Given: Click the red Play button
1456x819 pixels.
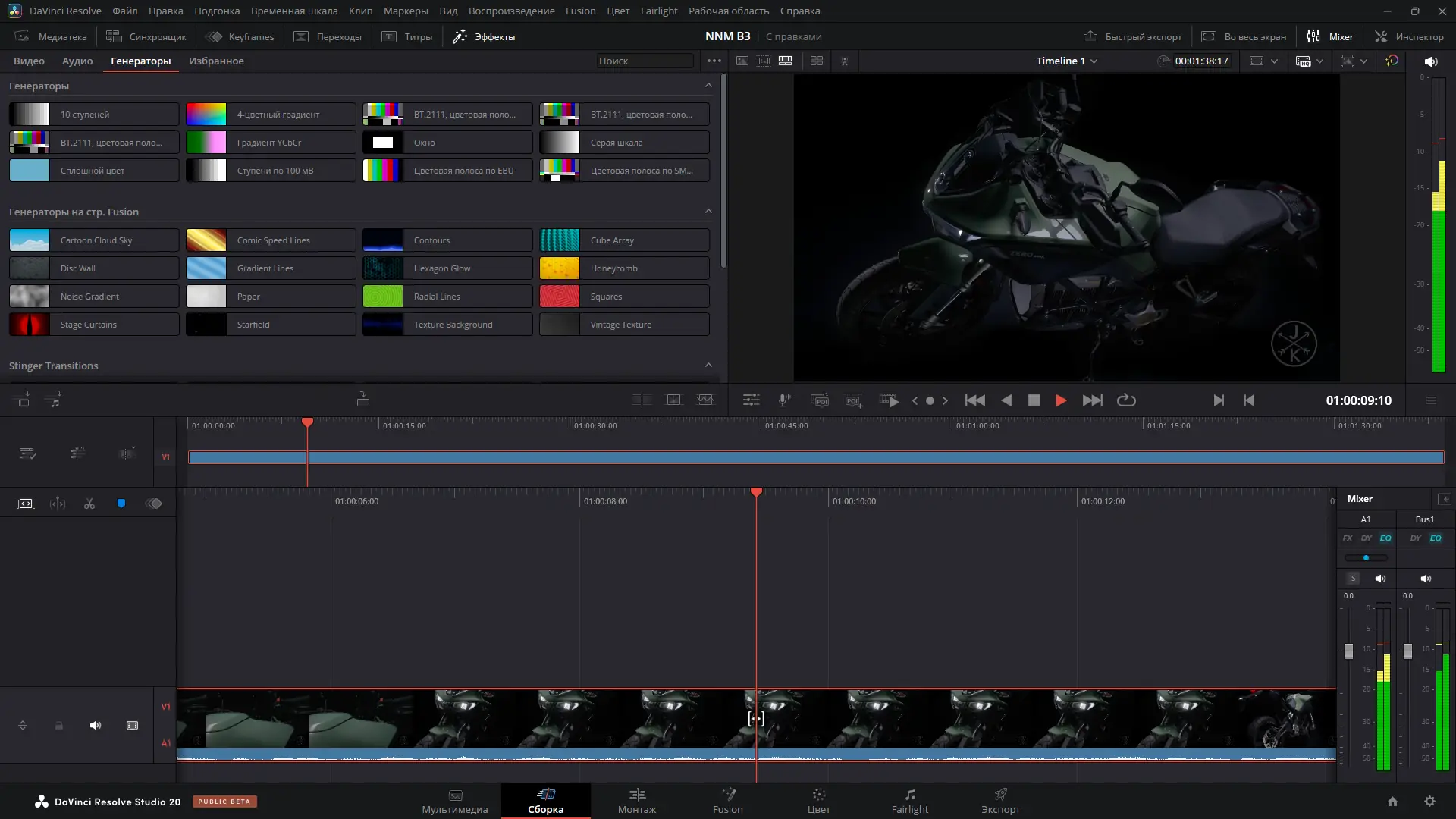Looking at the screenshot, I should click(x=1061, y=400).
